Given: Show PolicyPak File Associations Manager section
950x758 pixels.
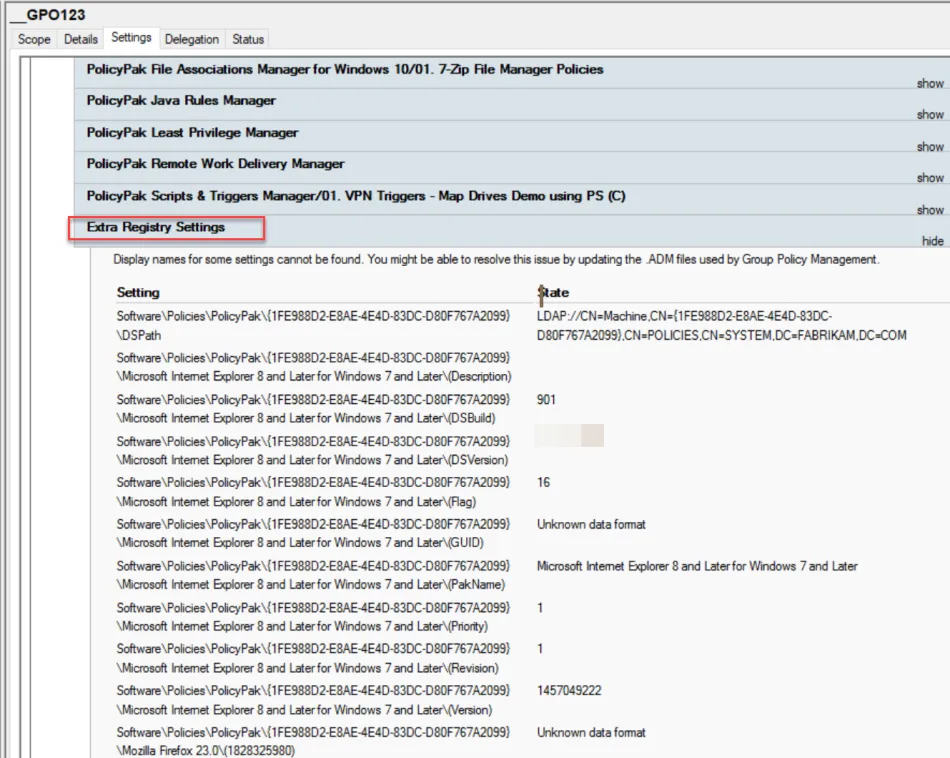Looking at the screenshot, I should (x=929, y=83).
